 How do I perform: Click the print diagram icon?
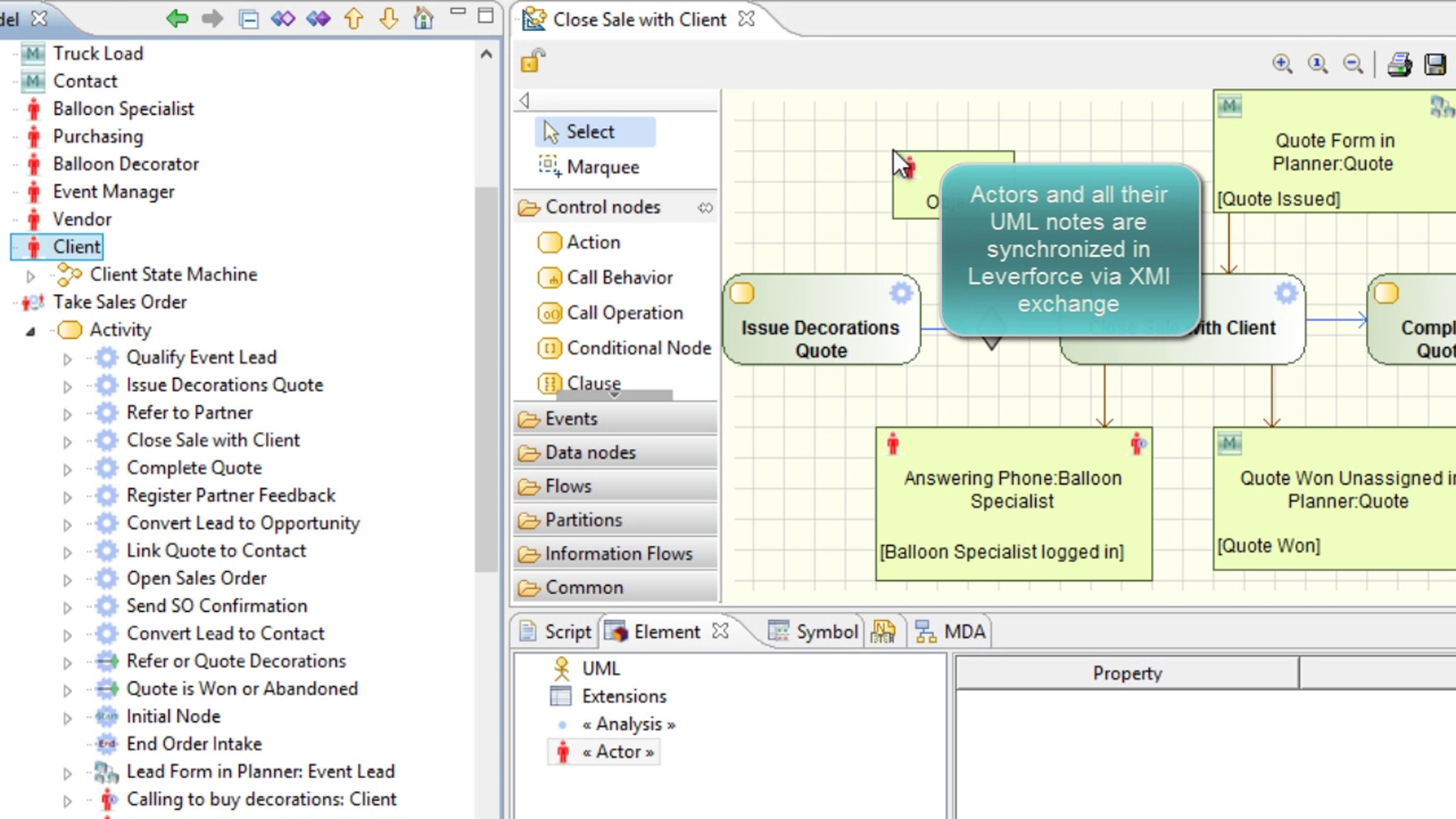click(1400, 64)
